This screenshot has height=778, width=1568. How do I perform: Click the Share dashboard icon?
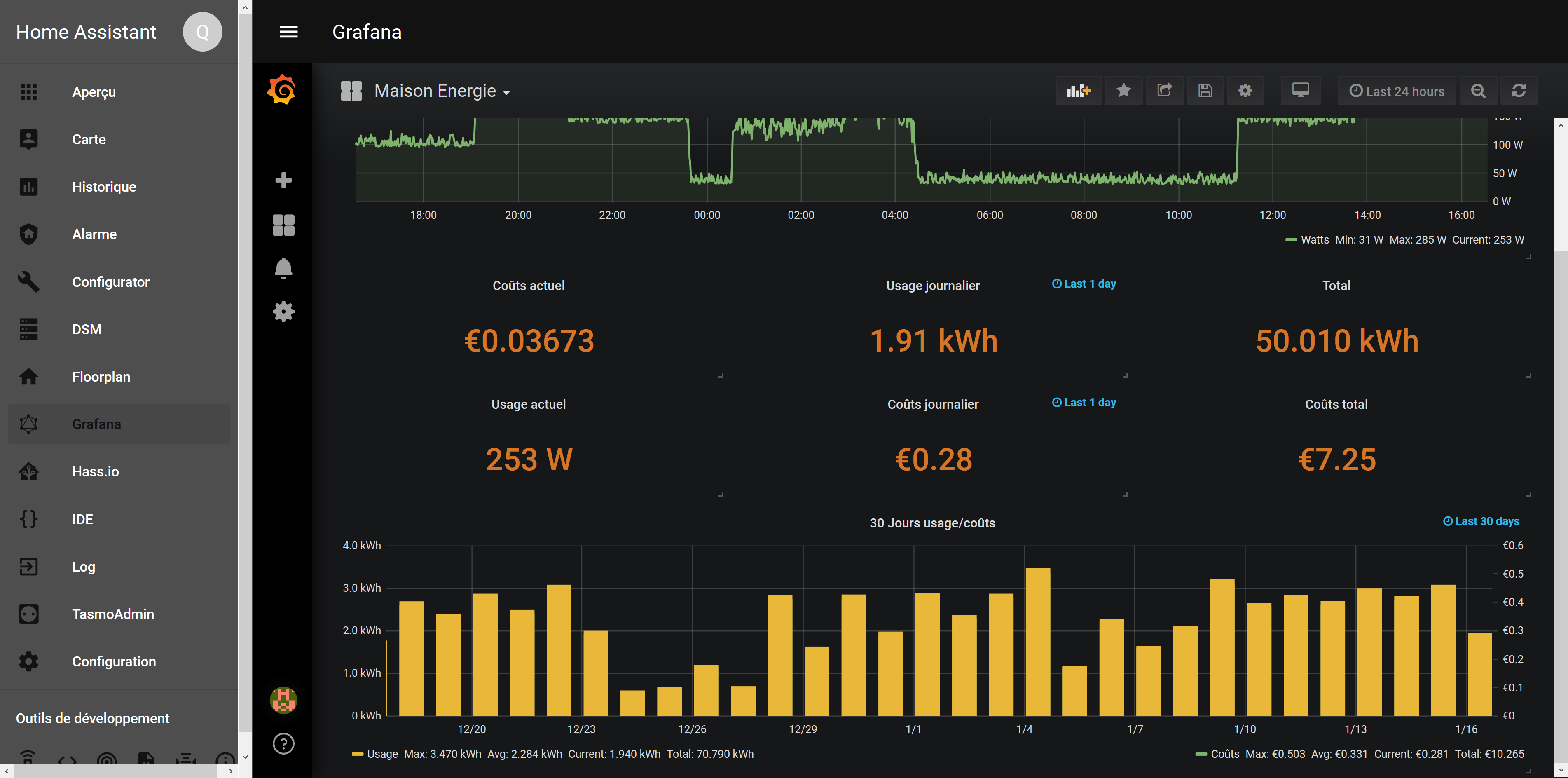(x=1164, y=91)
